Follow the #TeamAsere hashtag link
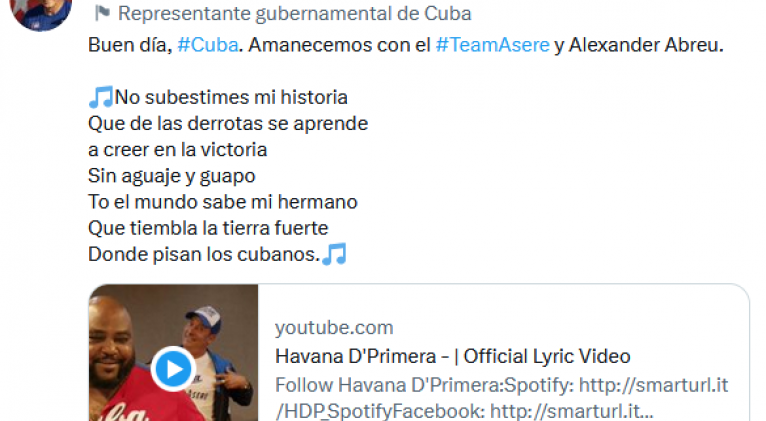This screenshot has width=766, height=421. point(492,45)
